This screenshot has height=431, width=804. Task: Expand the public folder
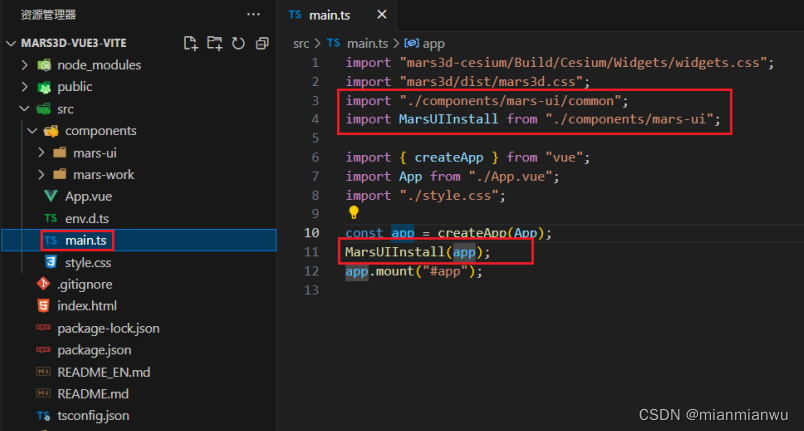tap(75, 87)
